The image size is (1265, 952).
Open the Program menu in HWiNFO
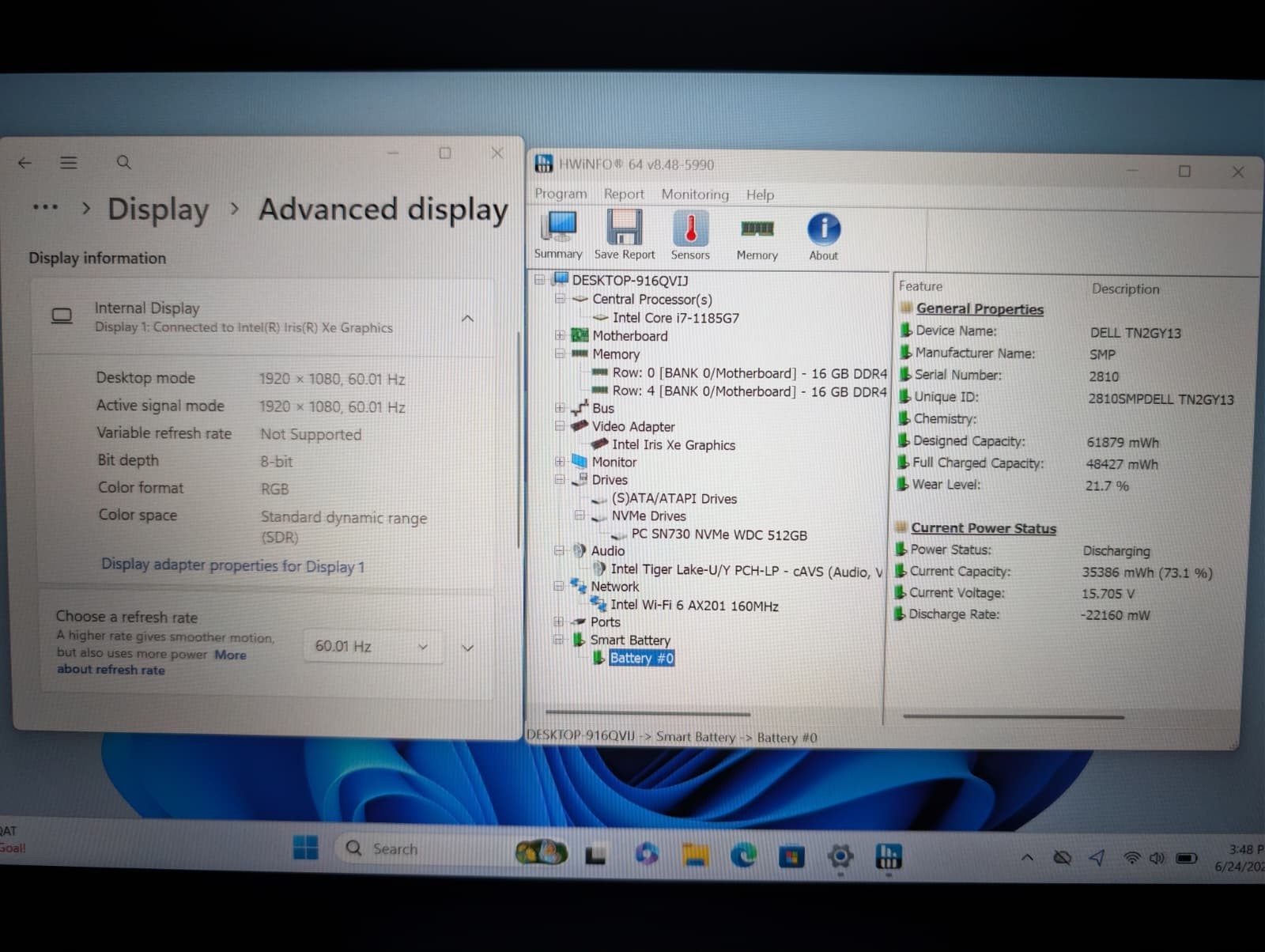click(x=561, y=194)
